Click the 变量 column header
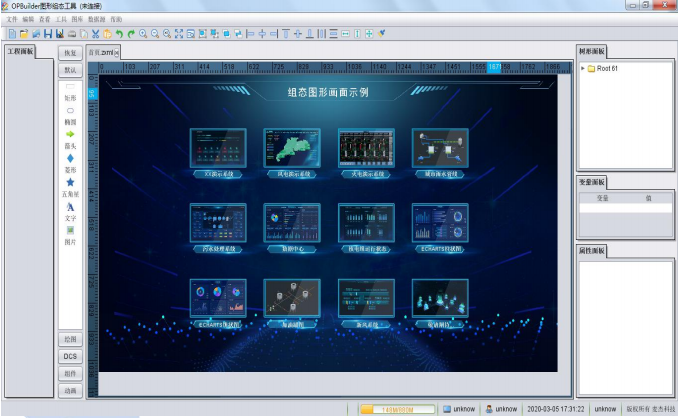681x418 pixels. 602,198
